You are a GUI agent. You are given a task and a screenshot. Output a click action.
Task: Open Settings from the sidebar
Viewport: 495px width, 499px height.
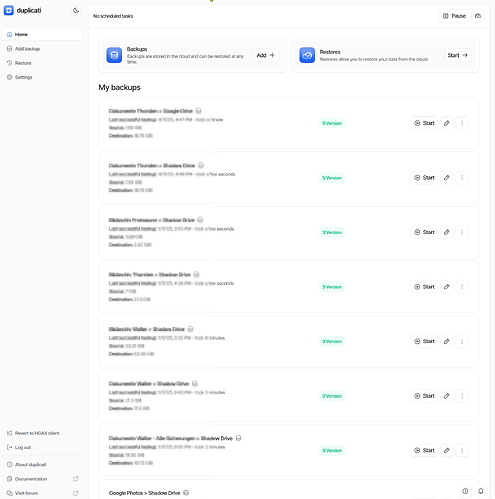coord(42,77)
